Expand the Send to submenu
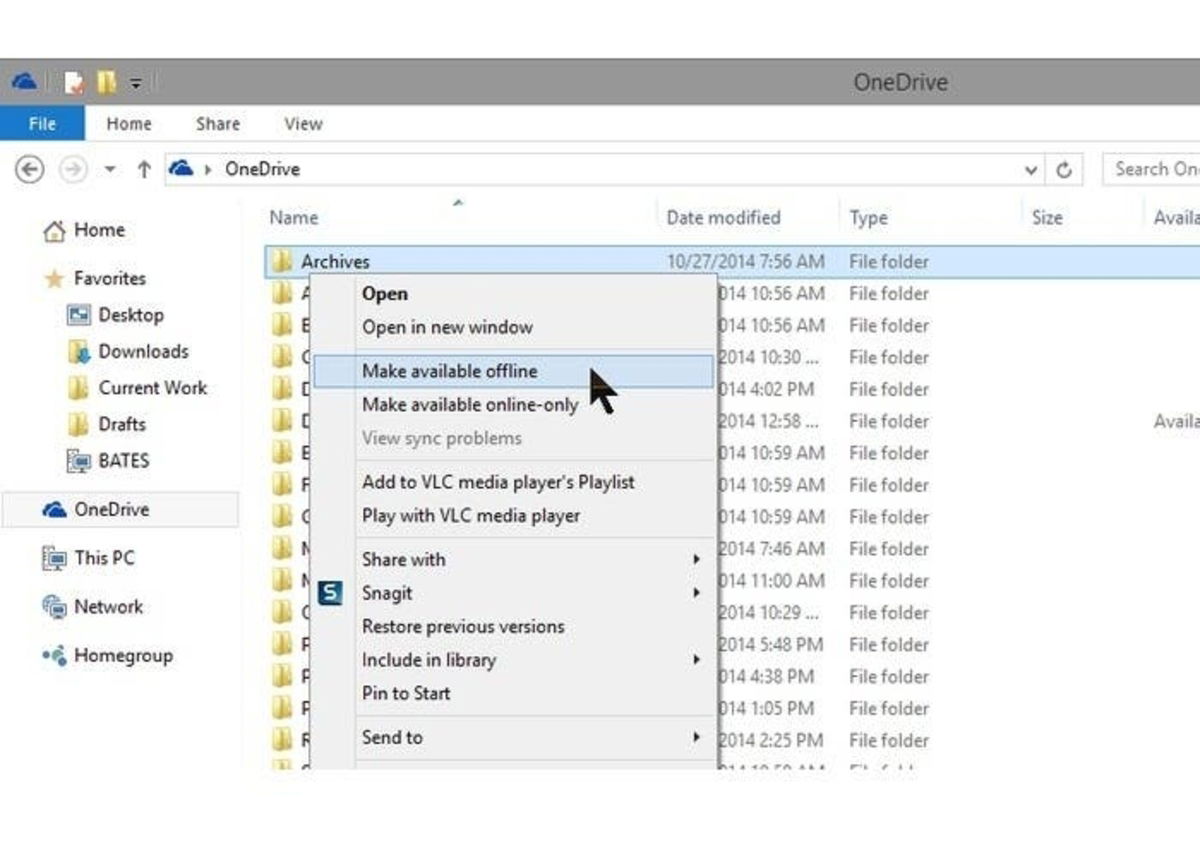1200x857 pixels. [x=514, y=738]
